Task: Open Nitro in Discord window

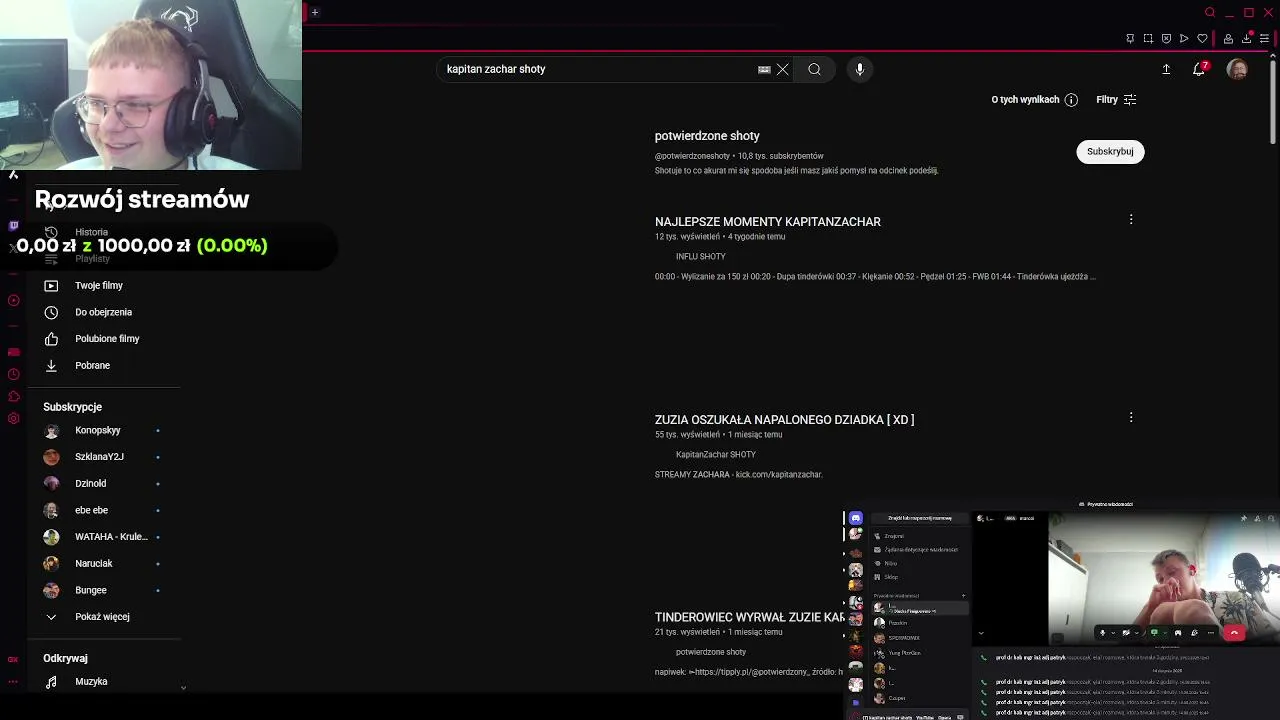Action: (890, 563)
